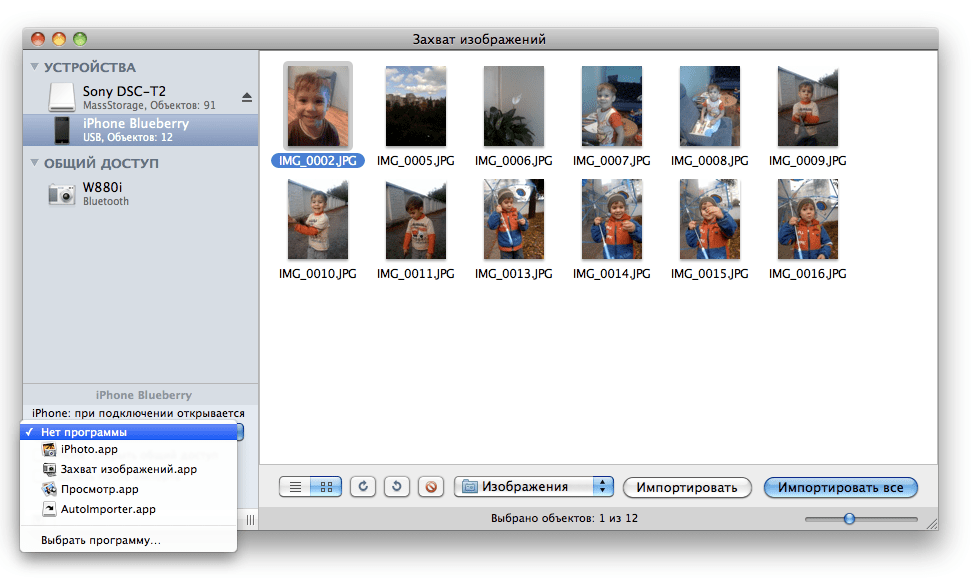Image resolution: width=979 pixels, height=580 pixels.
Task: Collapse the УСТРОЙСТВА section
Action: click(x=34, y=66)
